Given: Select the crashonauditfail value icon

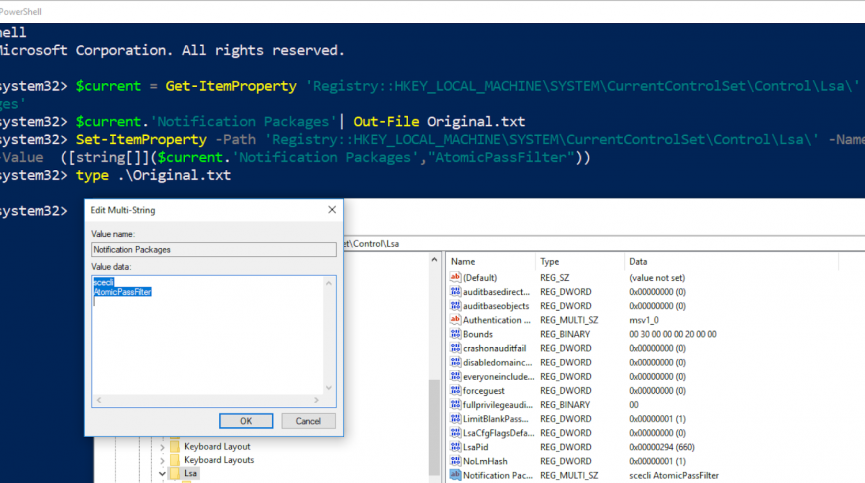Looking at the screenshot, I should coord(455,348).
